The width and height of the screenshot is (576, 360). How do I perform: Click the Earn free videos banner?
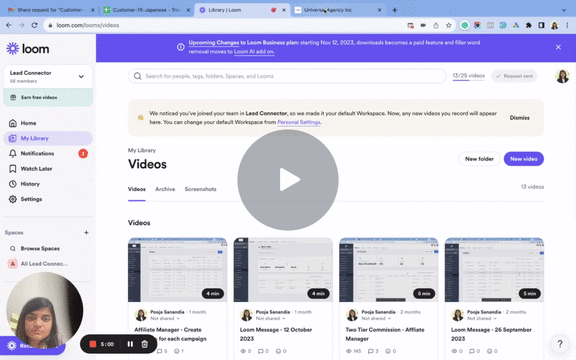pos(48,97)
